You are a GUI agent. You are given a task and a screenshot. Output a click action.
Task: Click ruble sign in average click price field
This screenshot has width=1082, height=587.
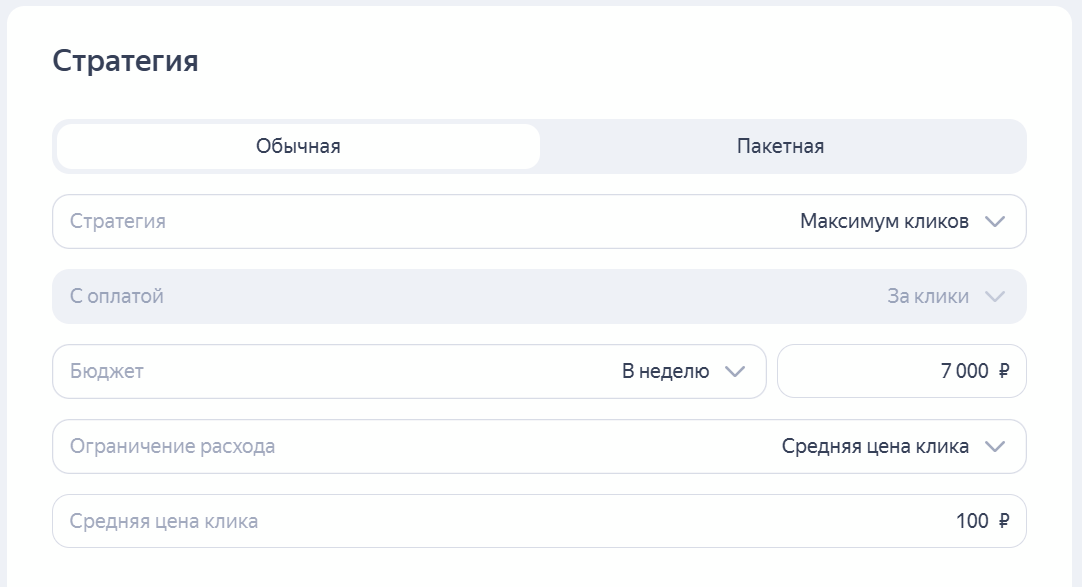pos(1004,522)
